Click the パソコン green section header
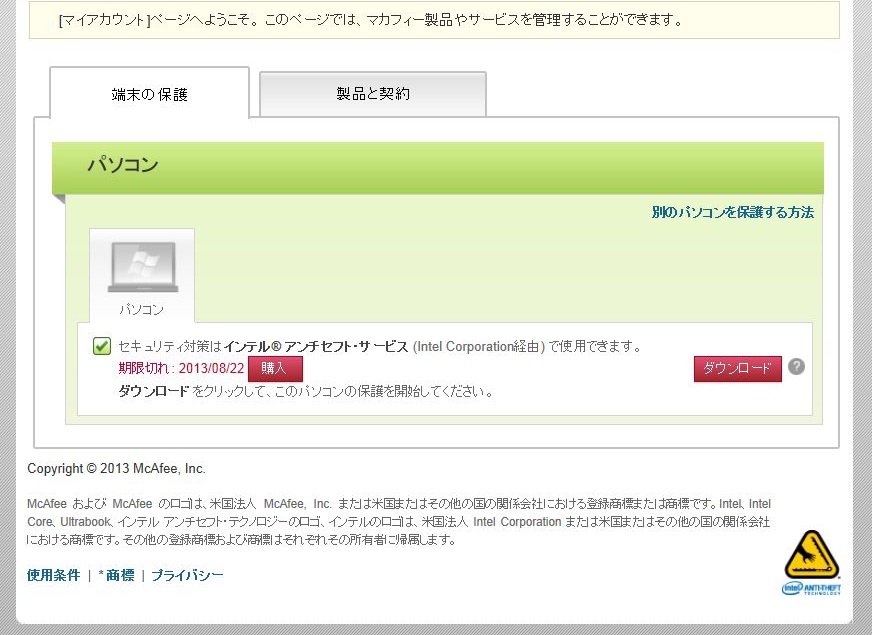Viewport: 872px width, 635px height. point(438,168)
